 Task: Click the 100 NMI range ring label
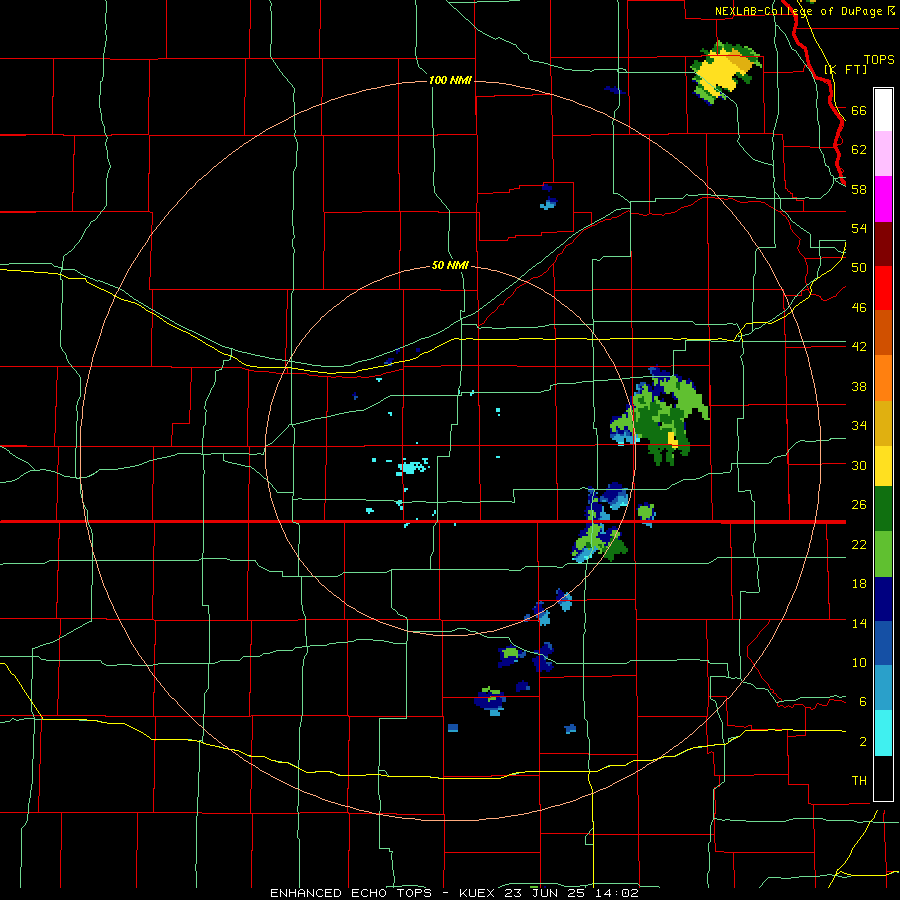pos(450,80)
